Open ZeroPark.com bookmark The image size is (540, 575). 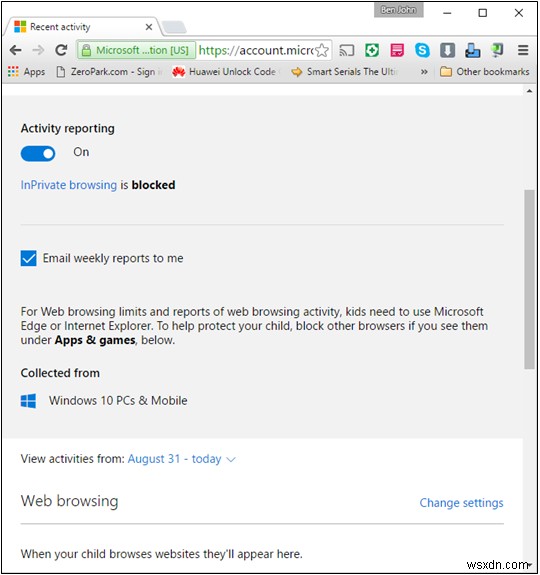[x=109, y=72]
